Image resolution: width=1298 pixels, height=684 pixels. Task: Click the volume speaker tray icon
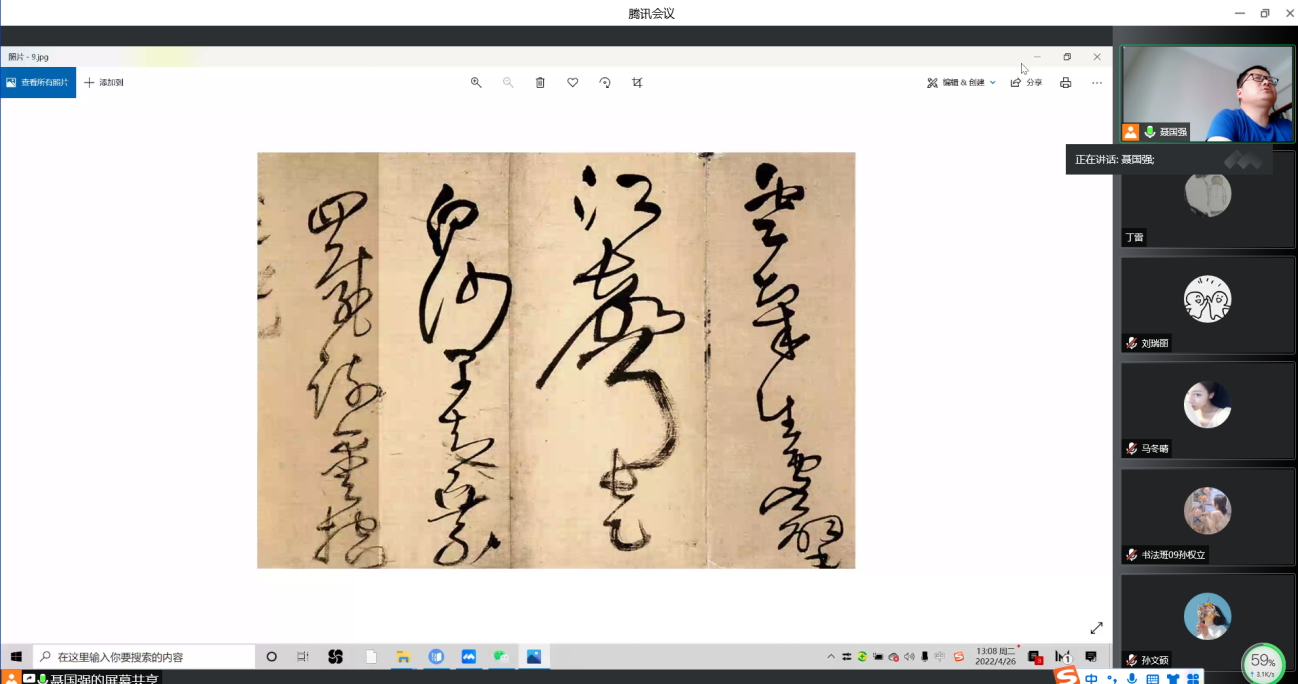pyautogui.click(x=909, y=657)
